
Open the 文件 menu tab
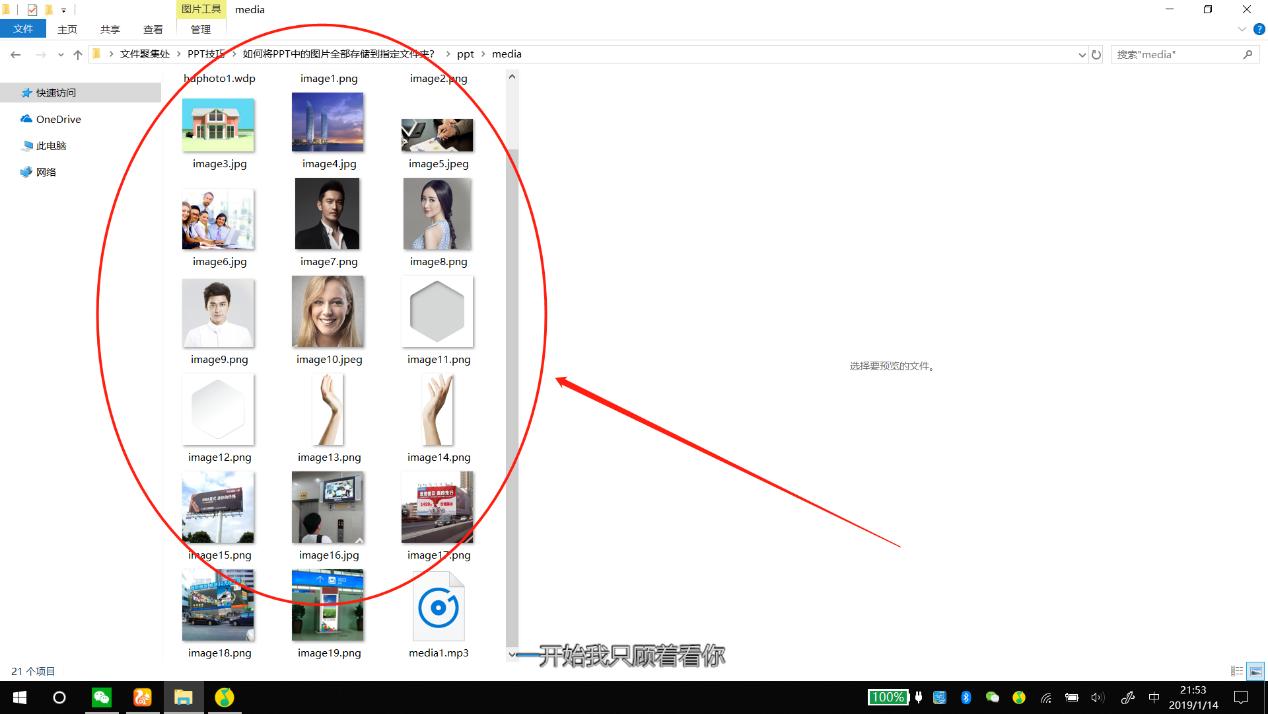pyautogui.click(x=23, y=29)
